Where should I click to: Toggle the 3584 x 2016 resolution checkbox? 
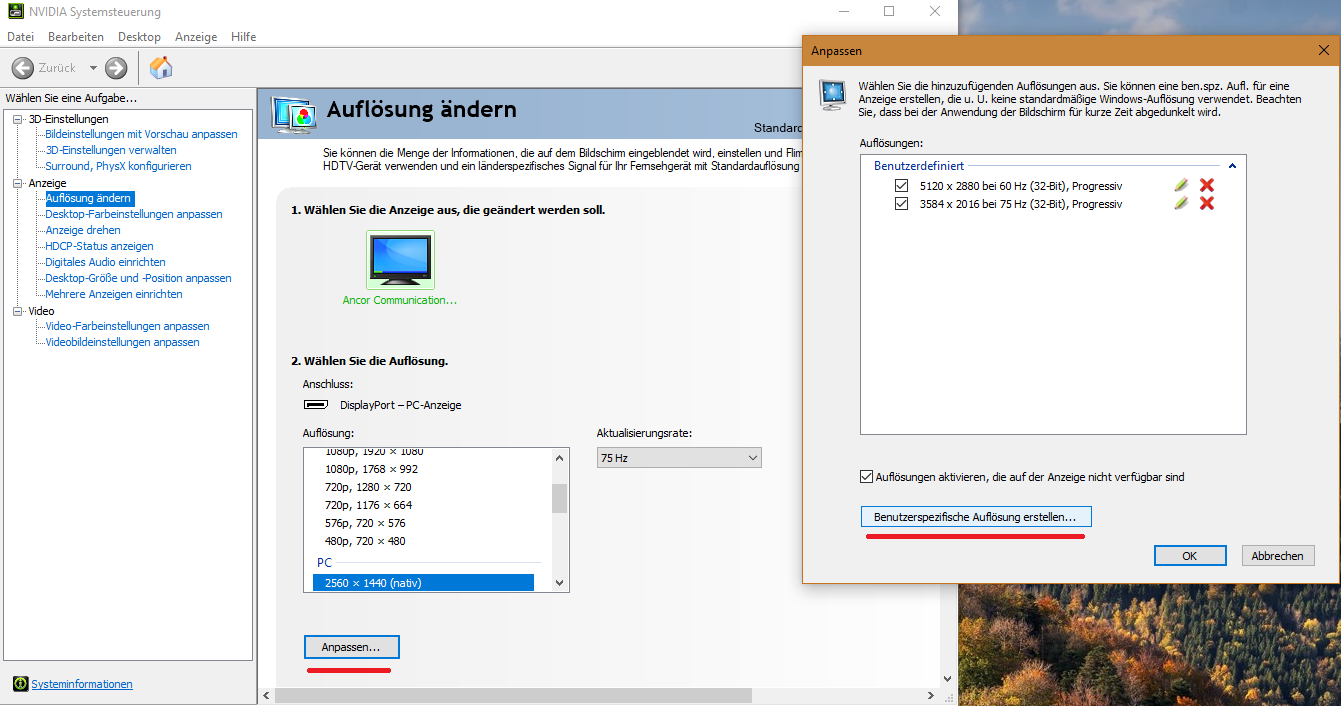902,204
